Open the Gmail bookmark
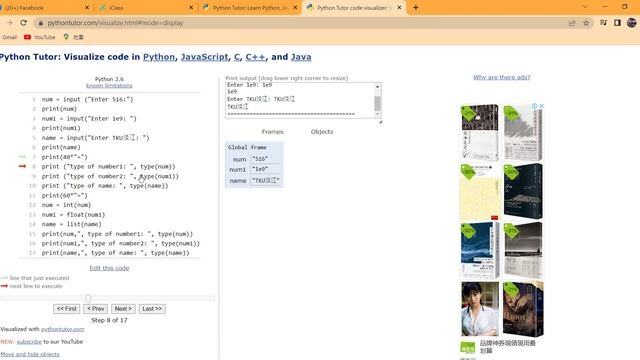The width and height of the screenshot is (640, 360). click(x=9, y=37)
